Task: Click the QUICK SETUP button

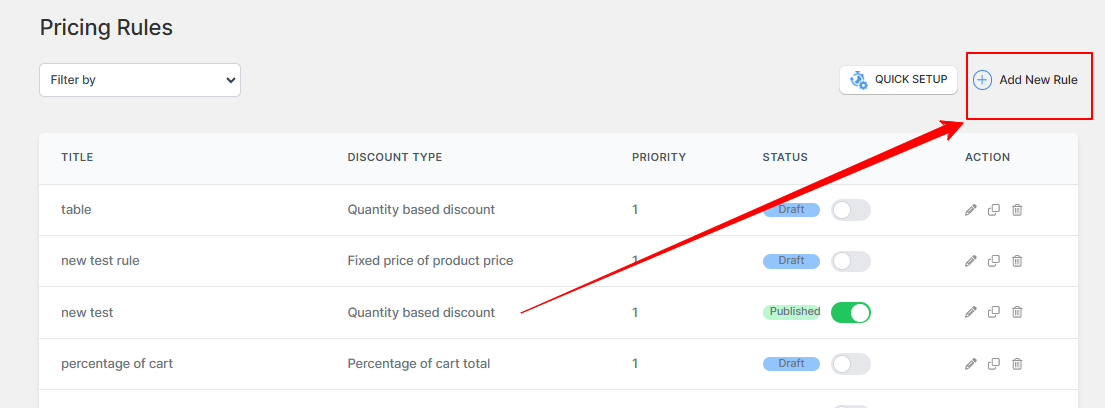Action: click(898, 80)
